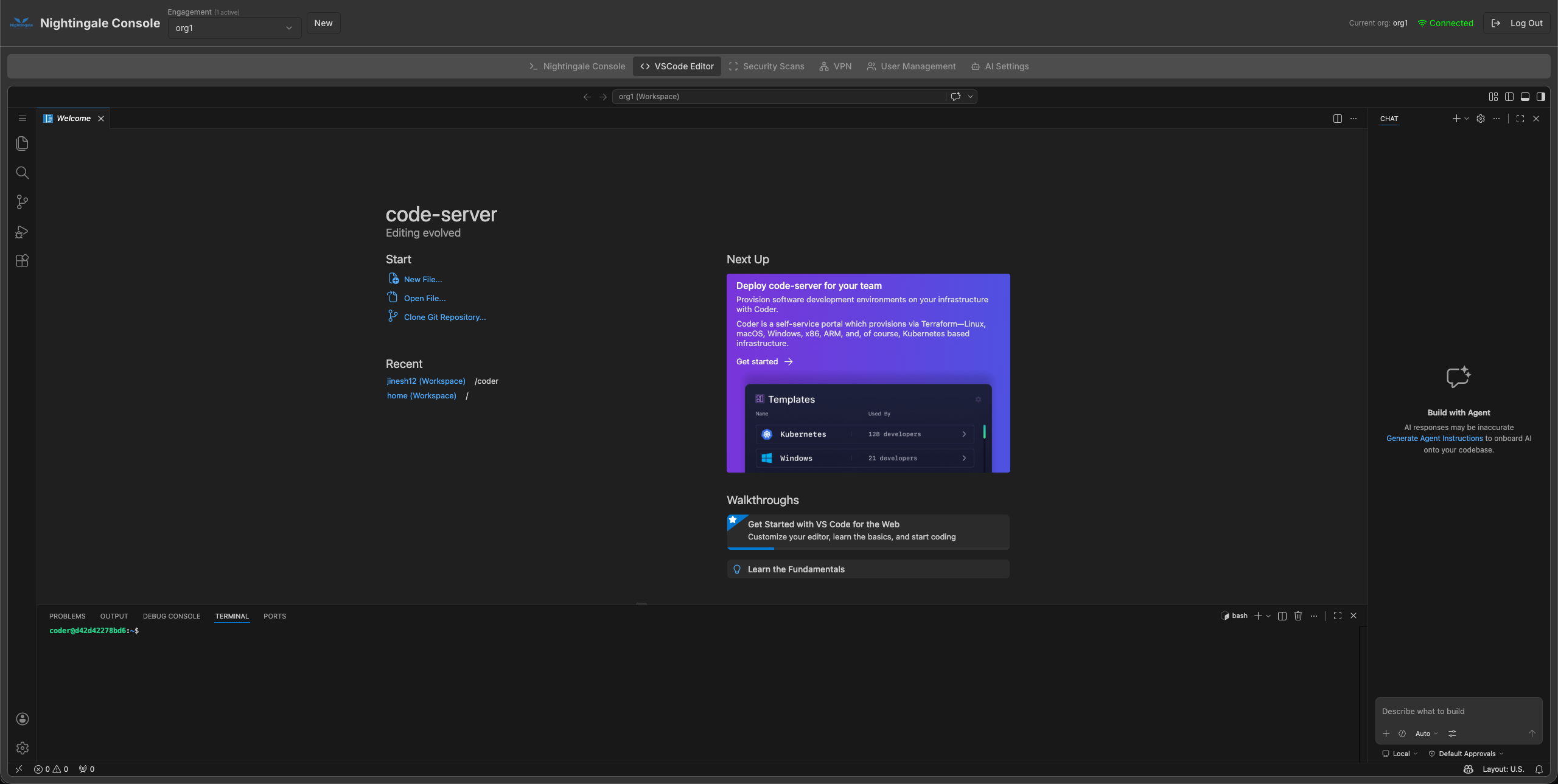Maximize the chat panel
The height and width of the screenshot is (784, 1558).
pyautogui.click(x=1520, y=119)
